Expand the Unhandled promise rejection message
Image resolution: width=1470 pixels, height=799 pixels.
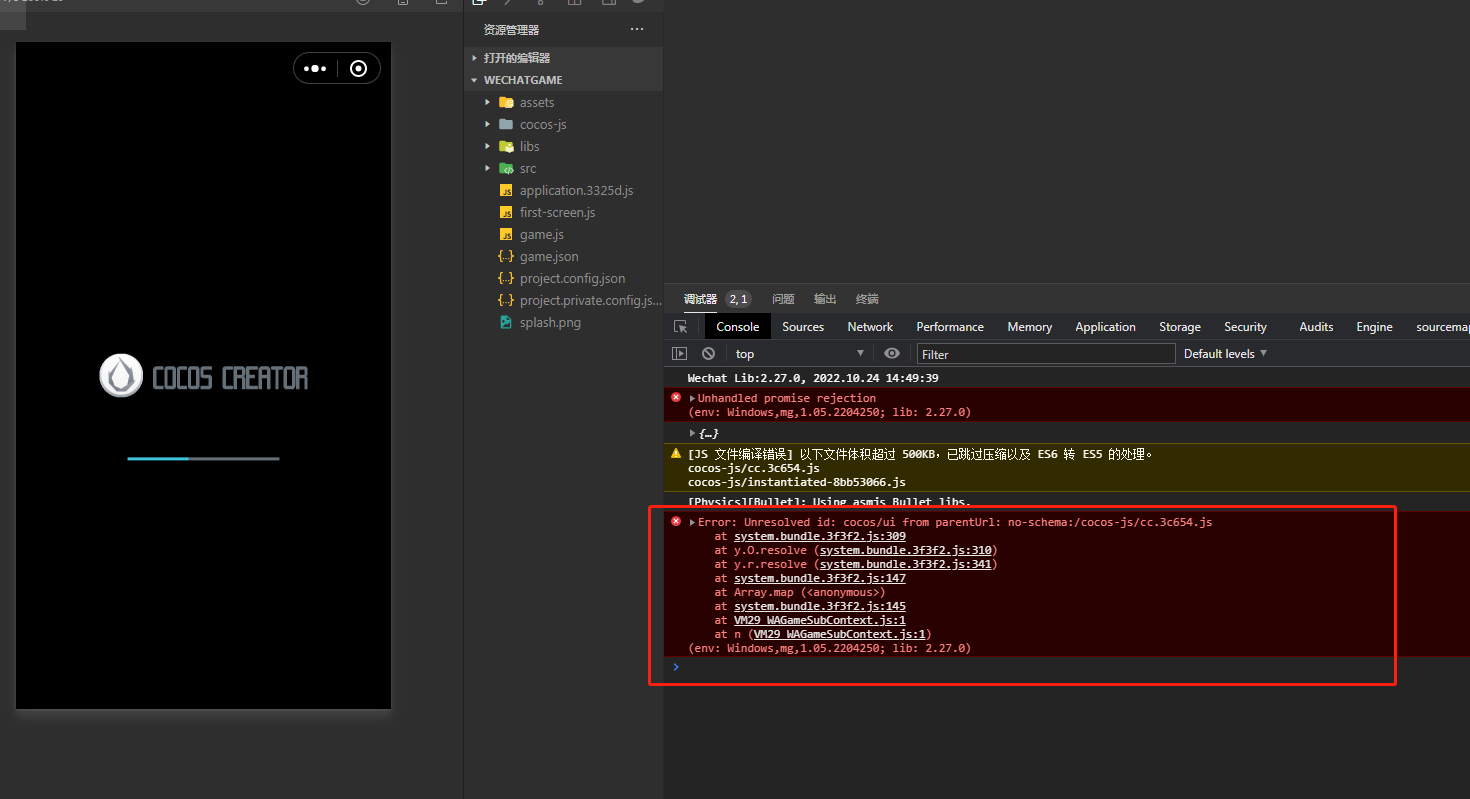693,398
